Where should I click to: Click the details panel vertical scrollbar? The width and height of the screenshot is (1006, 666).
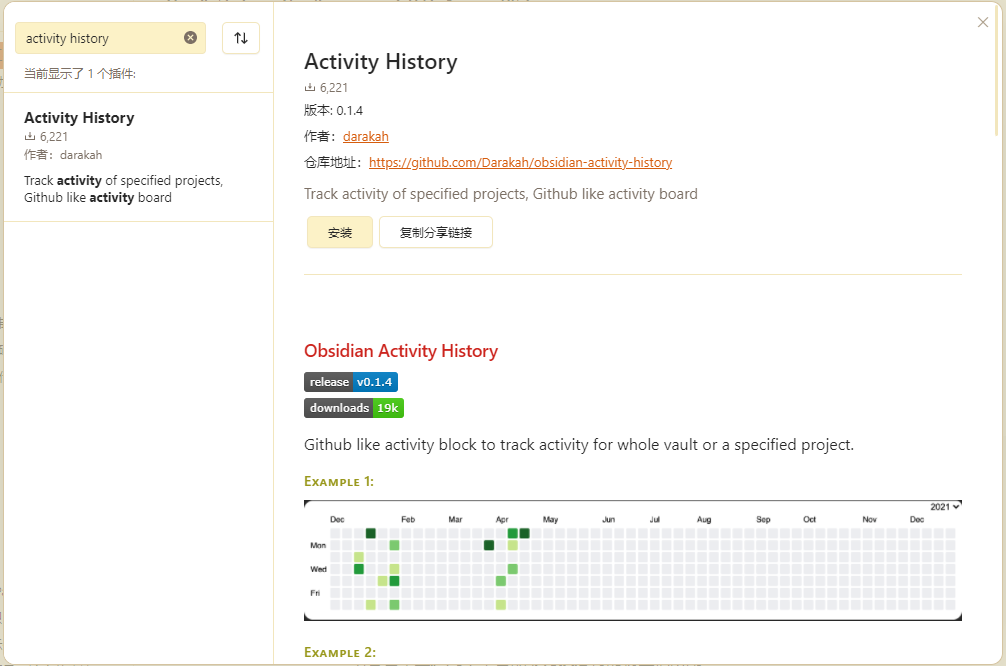pyautogui.click(x=997, y=80)
